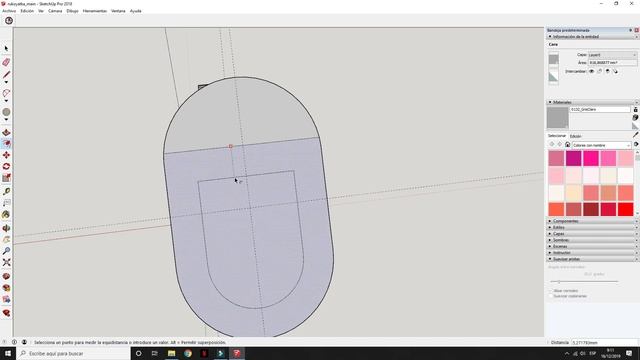Select the Text label tool
This screenshot has width=640, height=360.
(x=6, y=203)
